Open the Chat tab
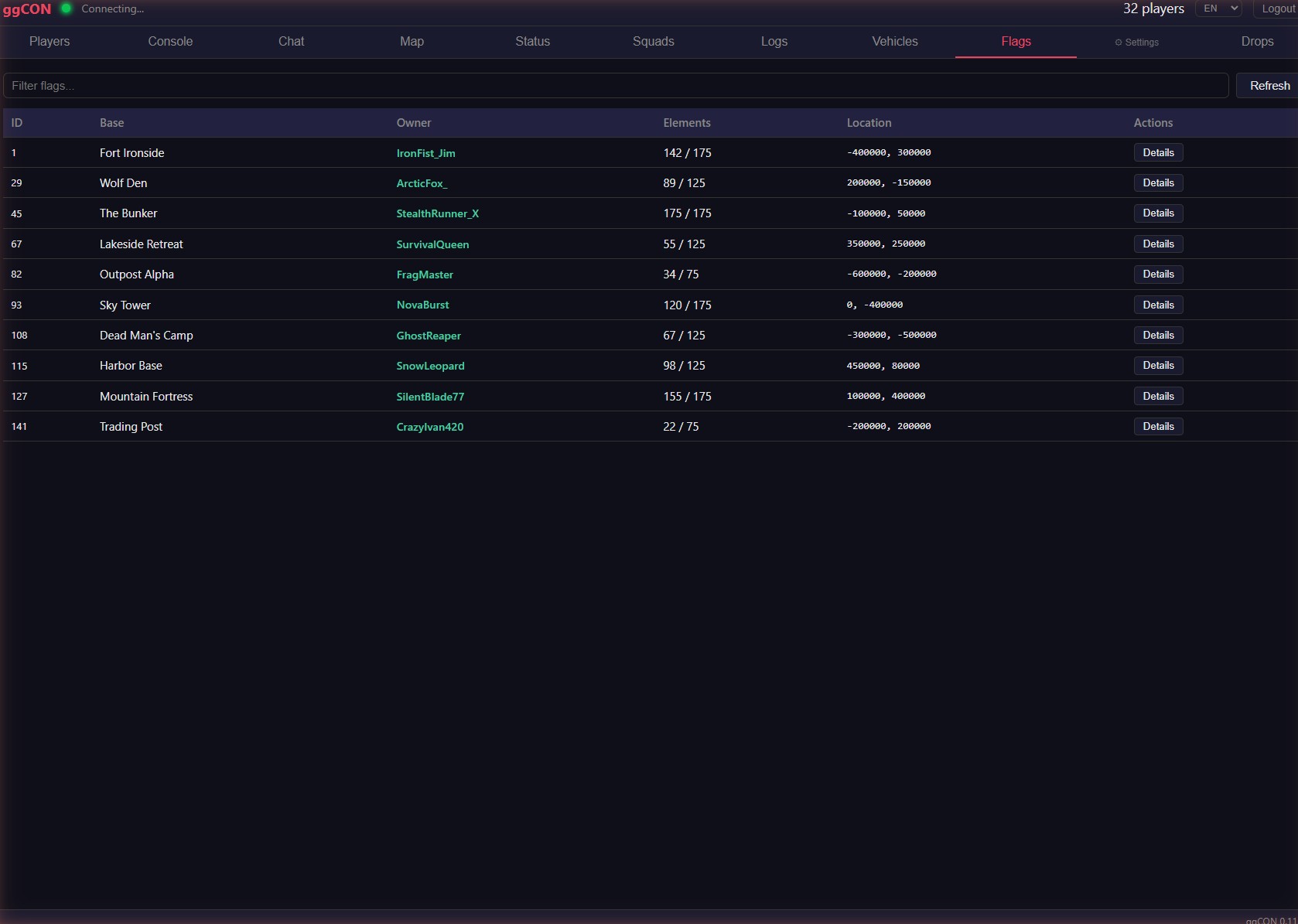This screenshot has height=924, width=1298. click(x=291, y=42)
